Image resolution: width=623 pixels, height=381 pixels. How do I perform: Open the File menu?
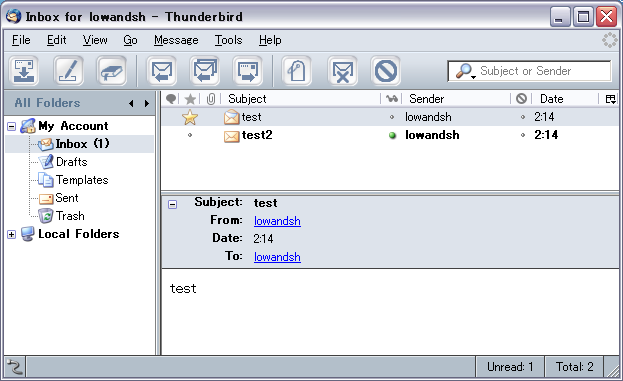pos(21,40)
